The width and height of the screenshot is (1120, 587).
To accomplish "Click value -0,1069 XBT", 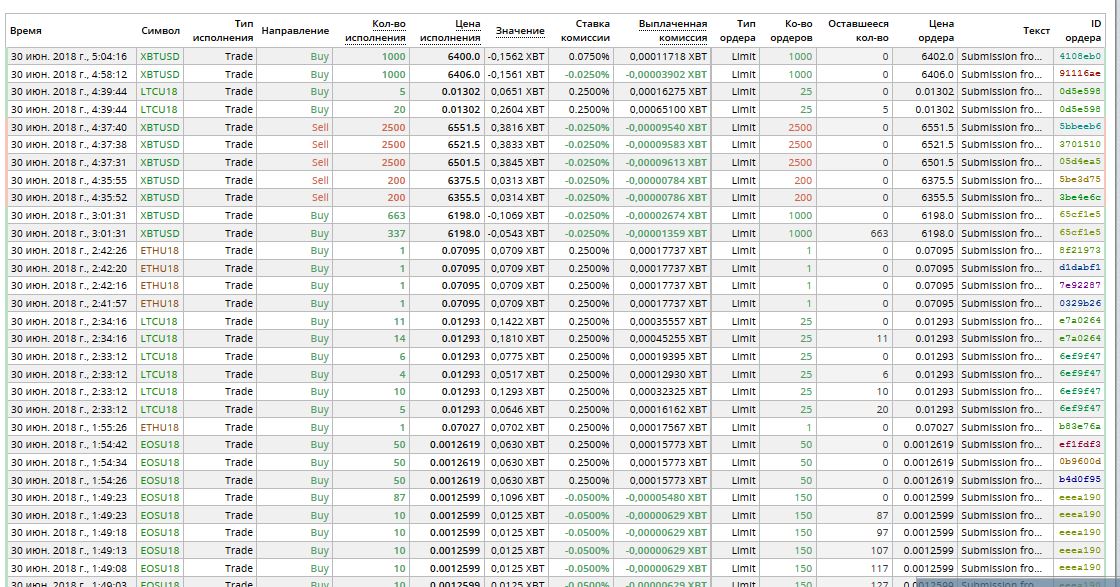I will 516,216.
